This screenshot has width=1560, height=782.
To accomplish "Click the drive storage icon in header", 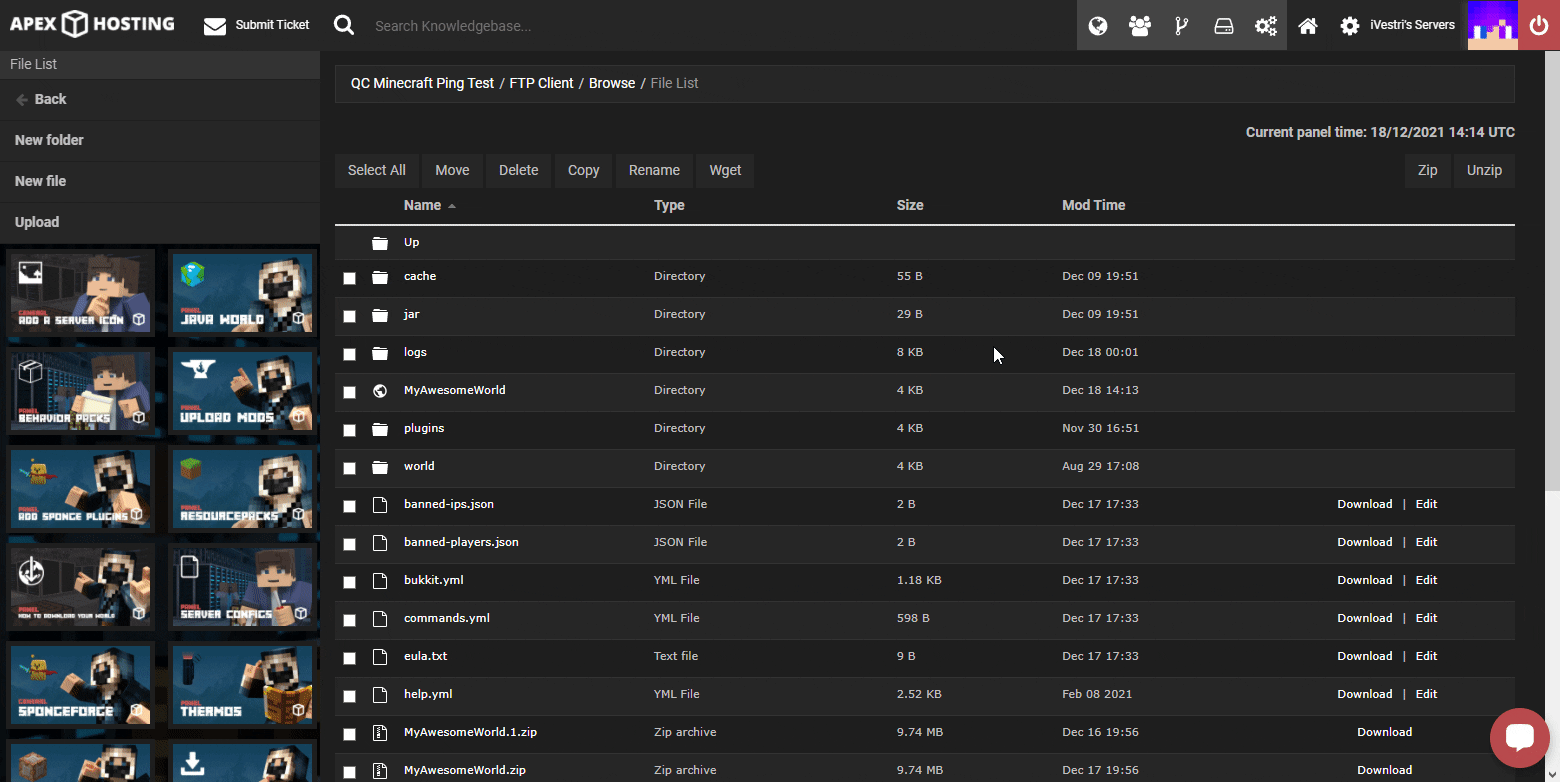I will pos(1224,26).
